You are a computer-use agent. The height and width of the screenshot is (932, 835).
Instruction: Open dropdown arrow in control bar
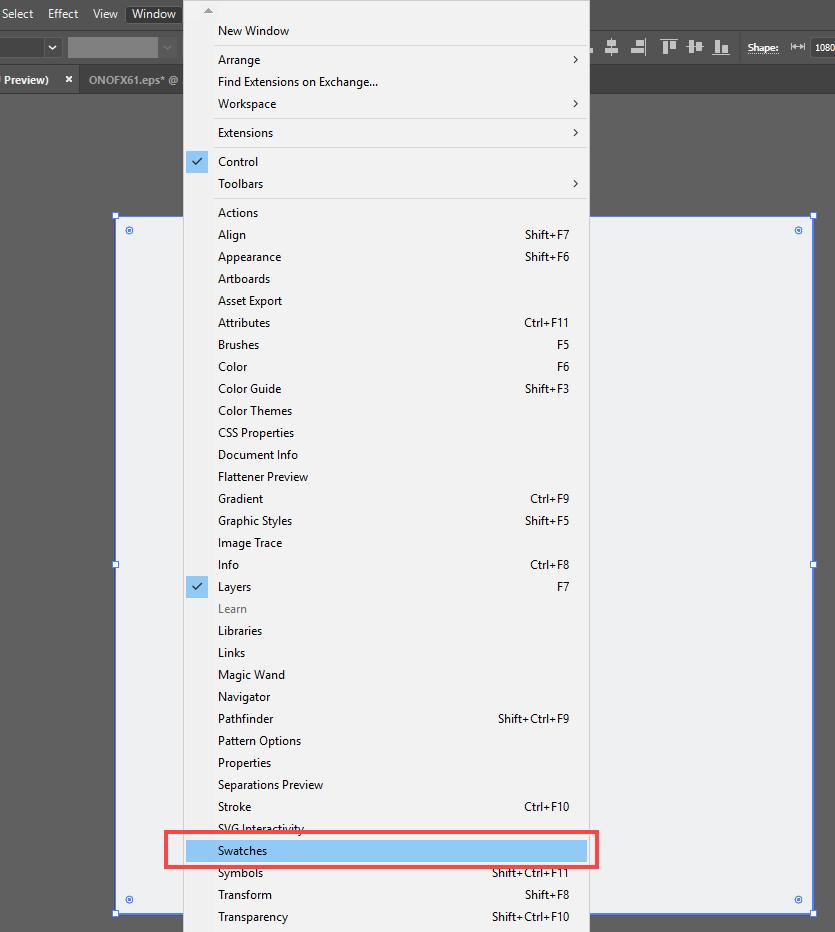coord(52,48)
